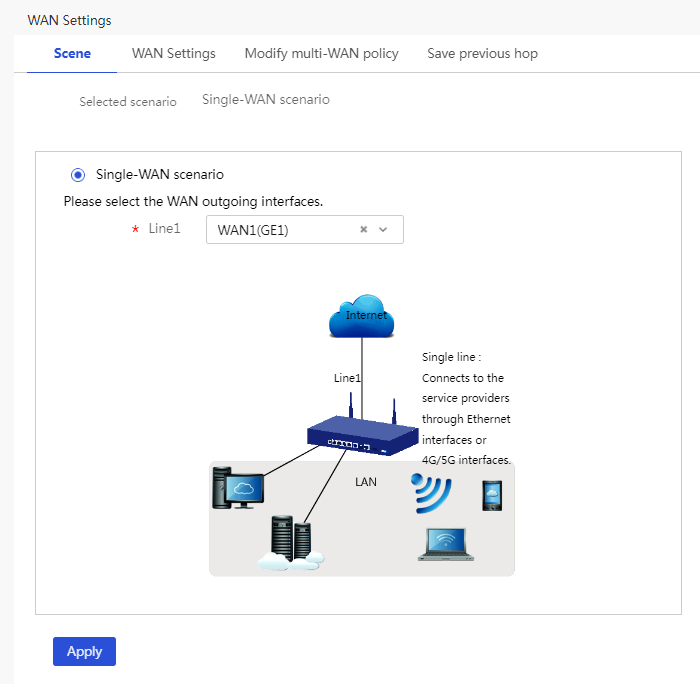Click the smartphone icon in the LAN area
This screenshot has height=684, width=700.
pos(492,495)
